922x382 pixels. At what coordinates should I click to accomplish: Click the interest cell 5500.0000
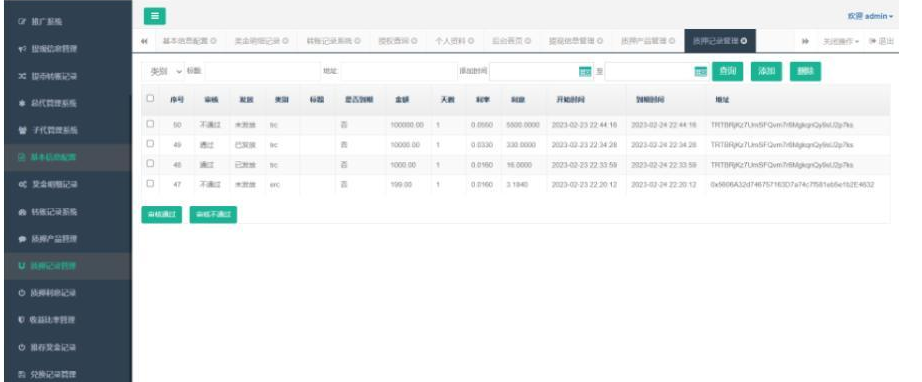click(523, 125)
